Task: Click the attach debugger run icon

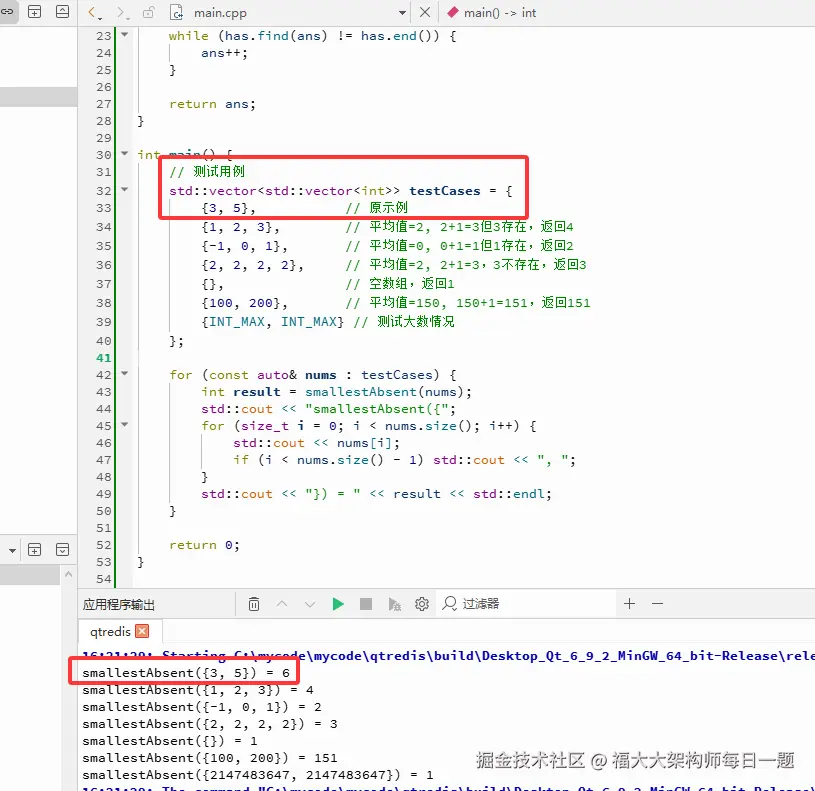Action: [395, 604]
